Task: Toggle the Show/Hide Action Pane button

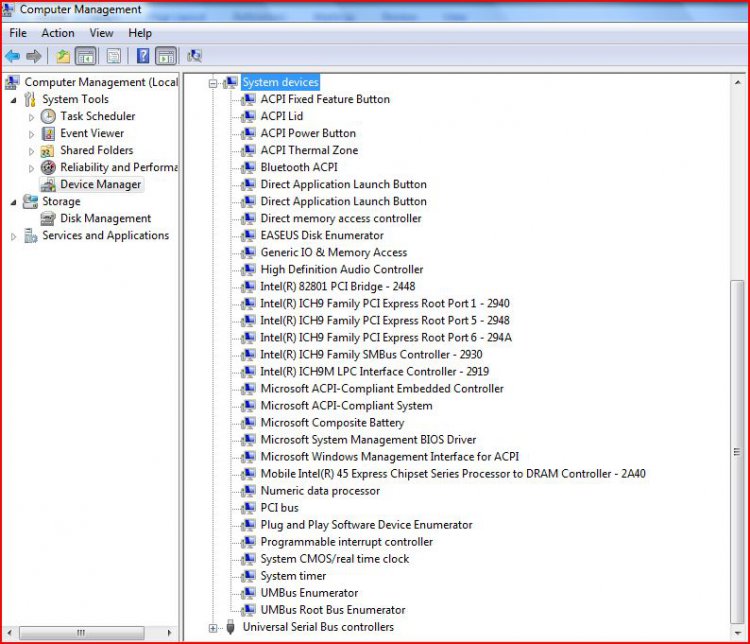Action: [x=165, y=56]
